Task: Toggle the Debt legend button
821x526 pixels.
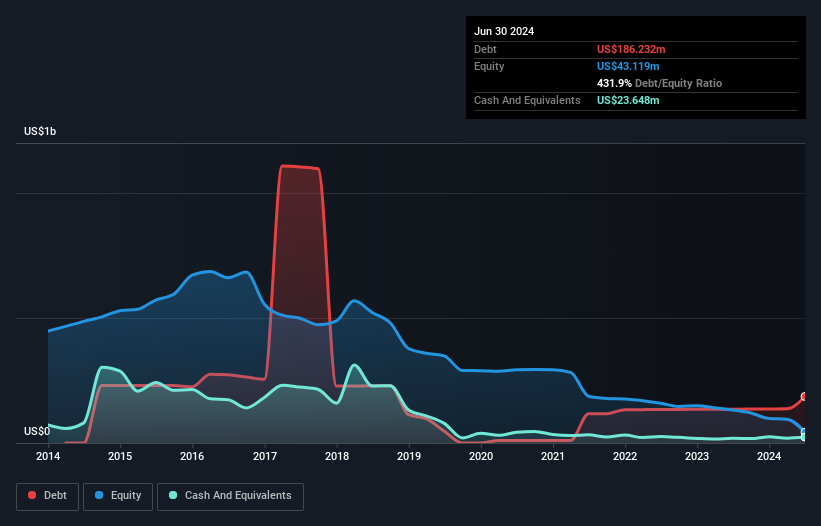Action: tap(48, 496)
